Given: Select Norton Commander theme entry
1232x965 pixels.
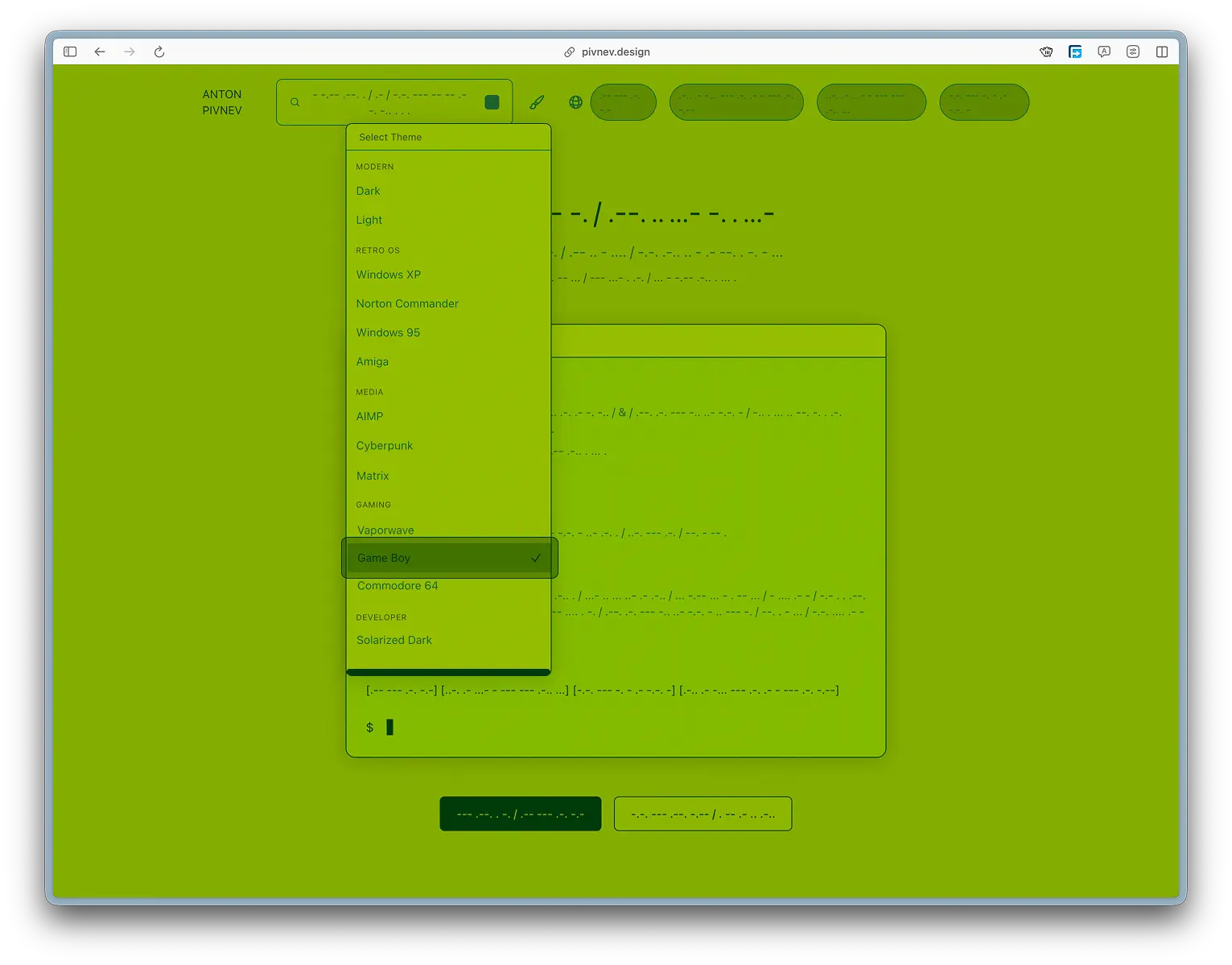Looking at the screenshot, I should 407,303.
